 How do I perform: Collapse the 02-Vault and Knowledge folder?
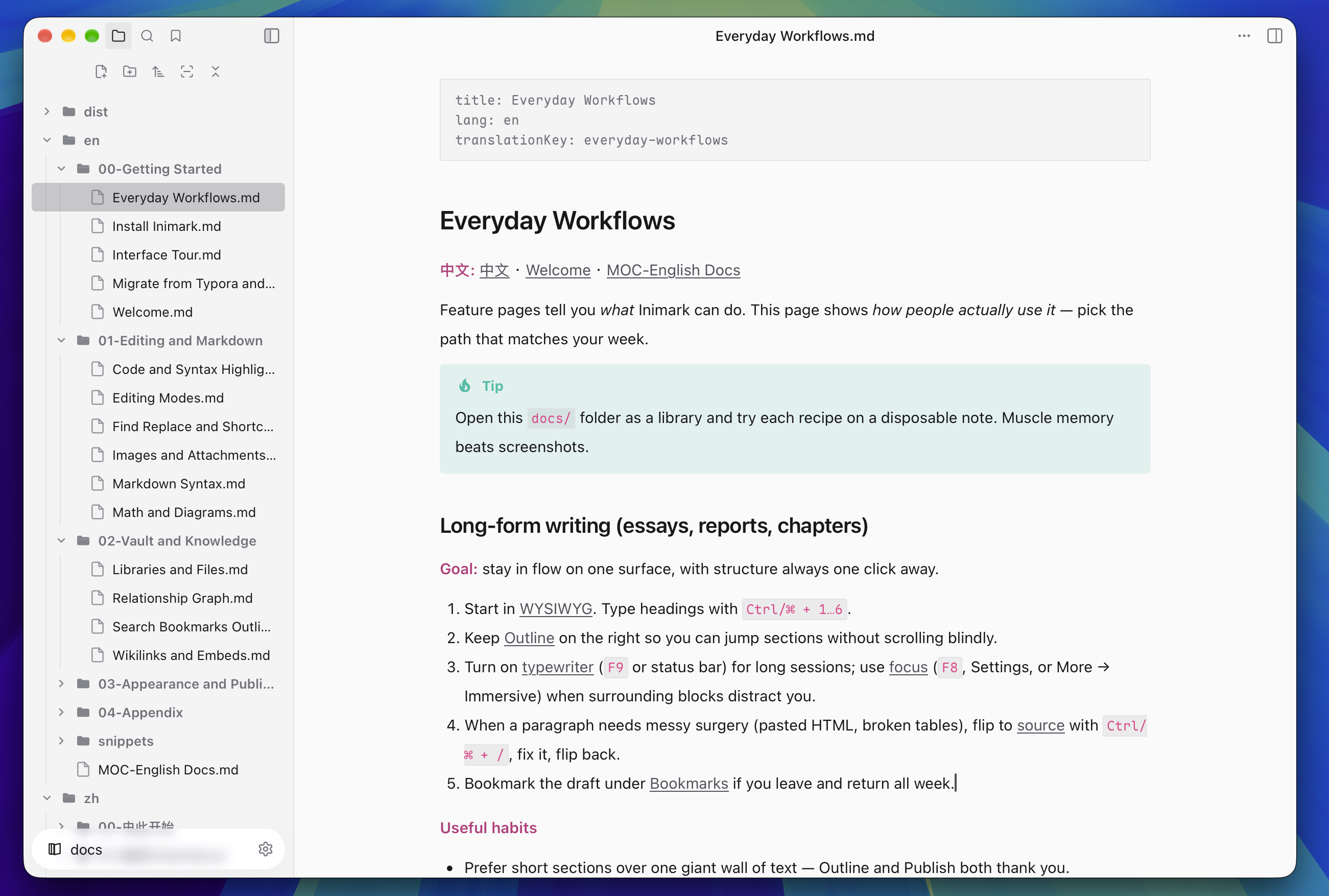pyautogui.click(x=61, y=540)
